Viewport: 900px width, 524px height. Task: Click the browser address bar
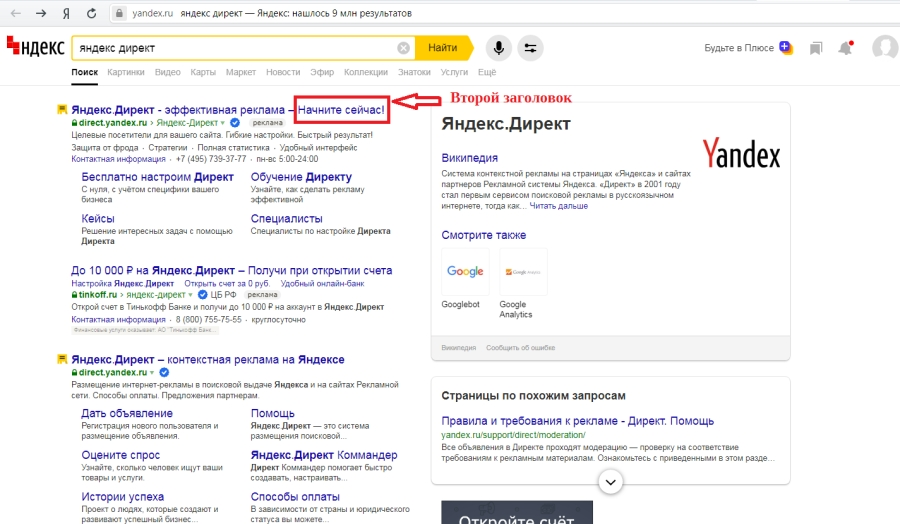(505, 13)
